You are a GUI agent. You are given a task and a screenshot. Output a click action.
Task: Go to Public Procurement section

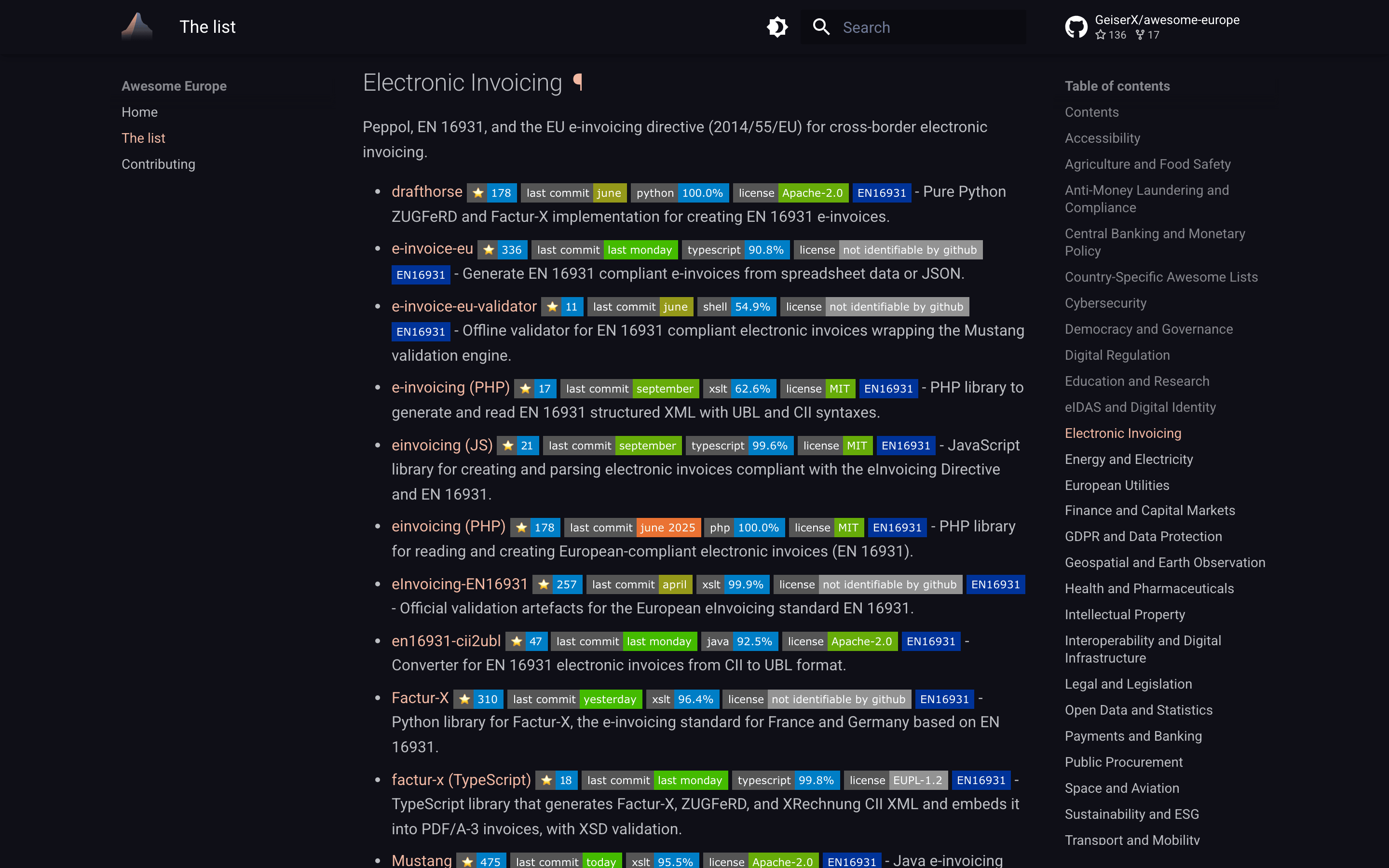tap(1123, 762)
